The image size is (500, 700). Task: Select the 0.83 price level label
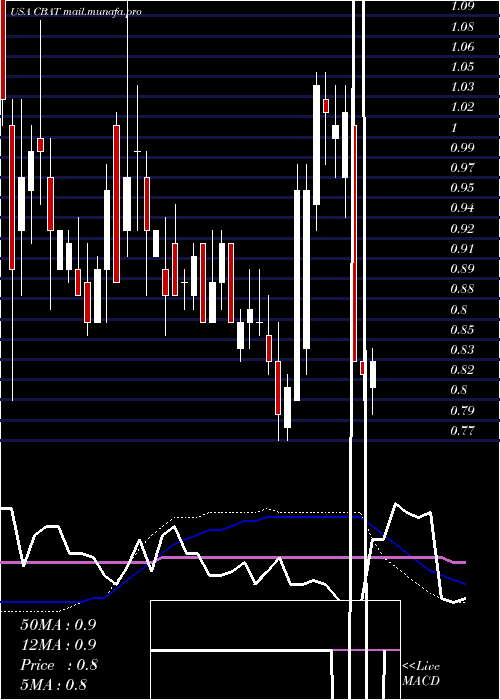click(462, 350)
